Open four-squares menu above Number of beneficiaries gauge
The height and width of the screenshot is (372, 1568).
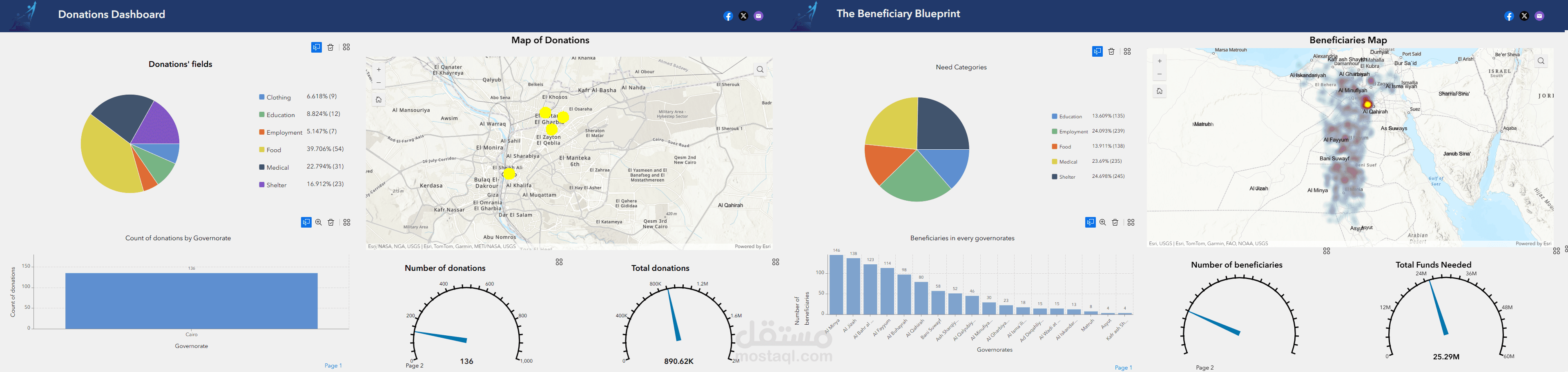[x=1326, y=251]
